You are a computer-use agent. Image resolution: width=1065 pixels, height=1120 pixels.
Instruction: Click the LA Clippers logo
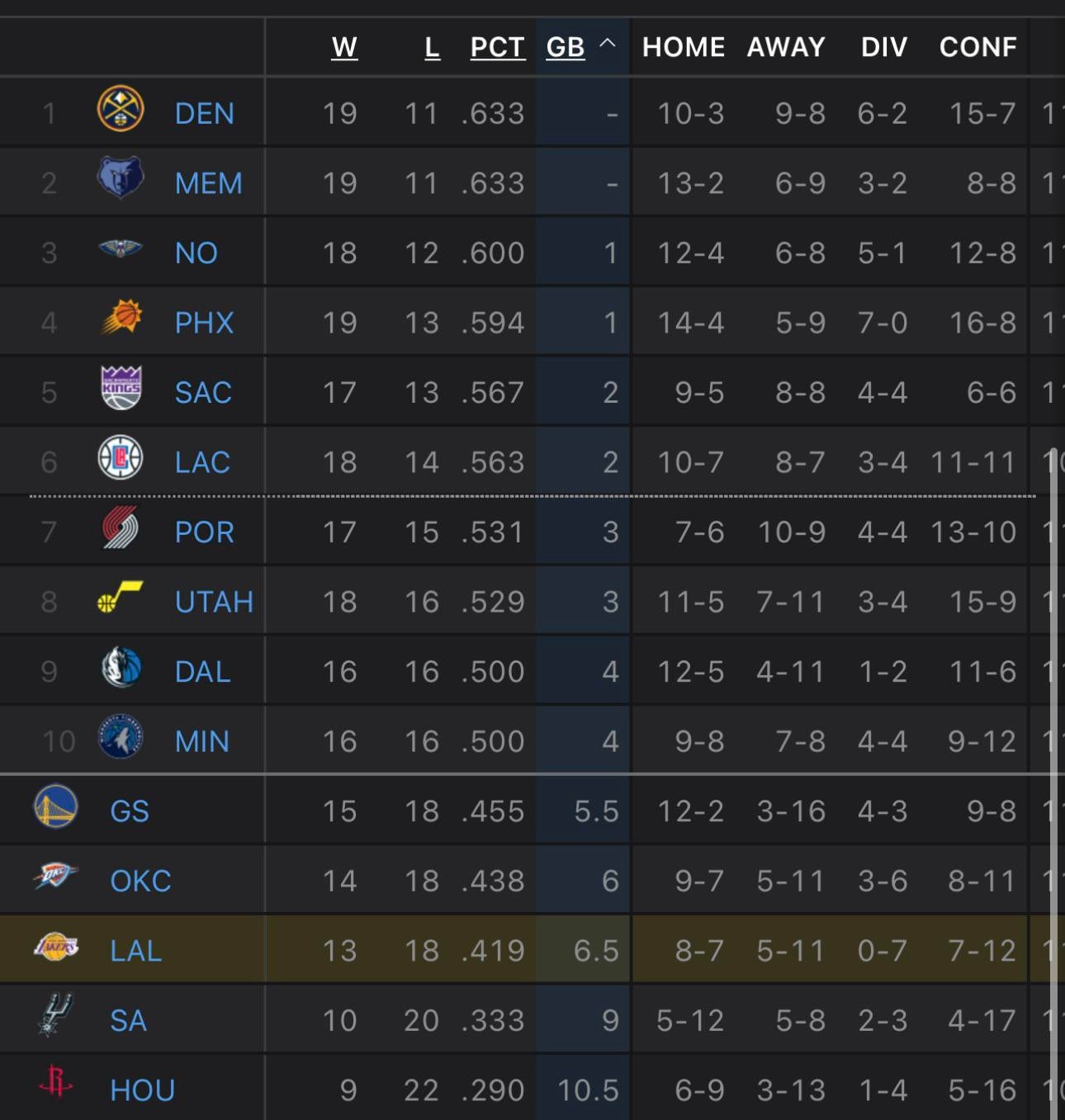coord(121,458)
